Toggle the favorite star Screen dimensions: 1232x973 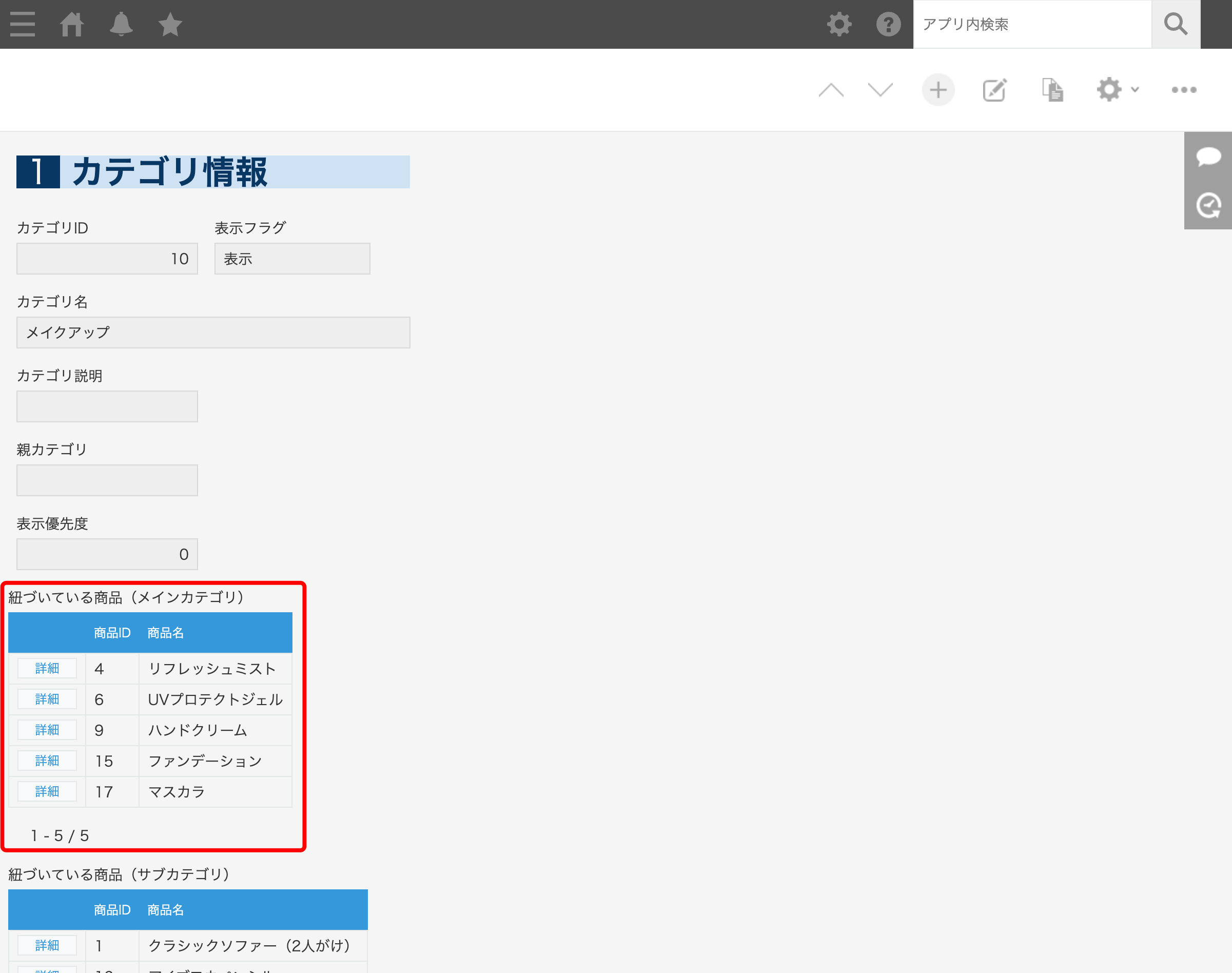(x=169, y=24)
